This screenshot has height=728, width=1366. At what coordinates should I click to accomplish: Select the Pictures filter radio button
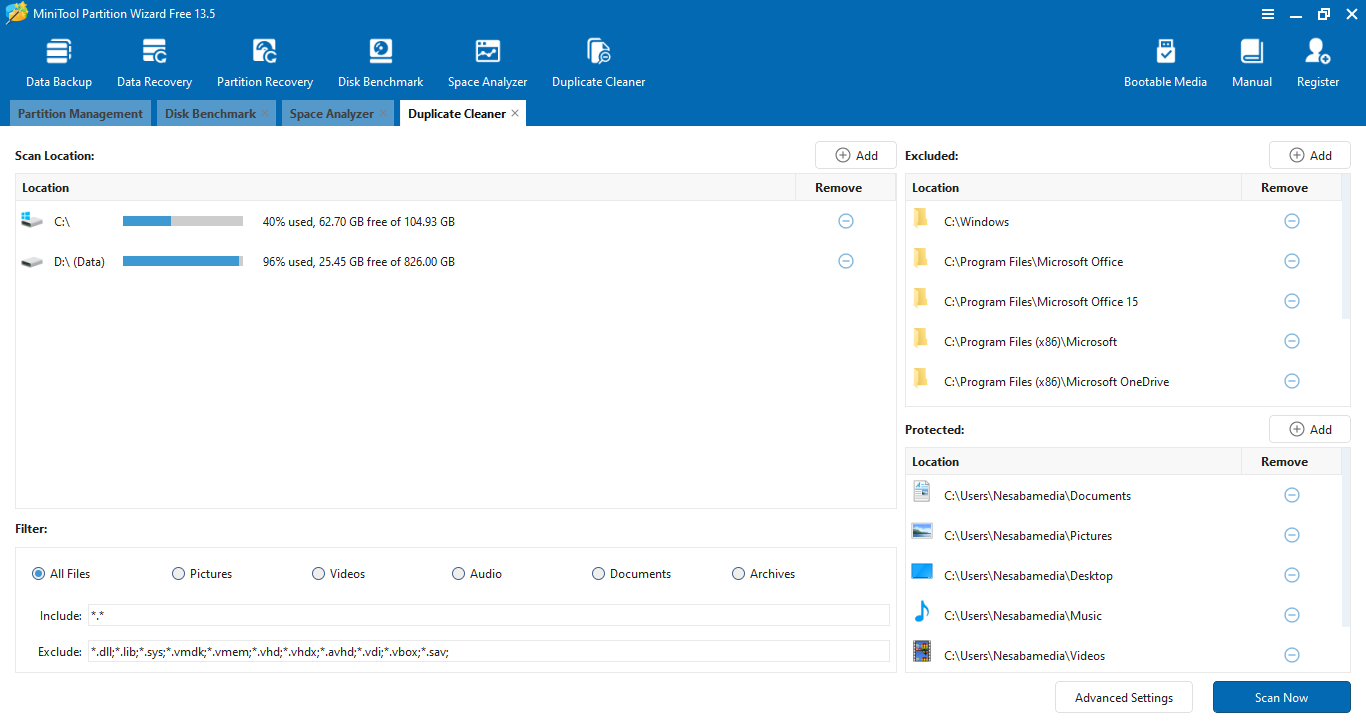pos(179,574)
